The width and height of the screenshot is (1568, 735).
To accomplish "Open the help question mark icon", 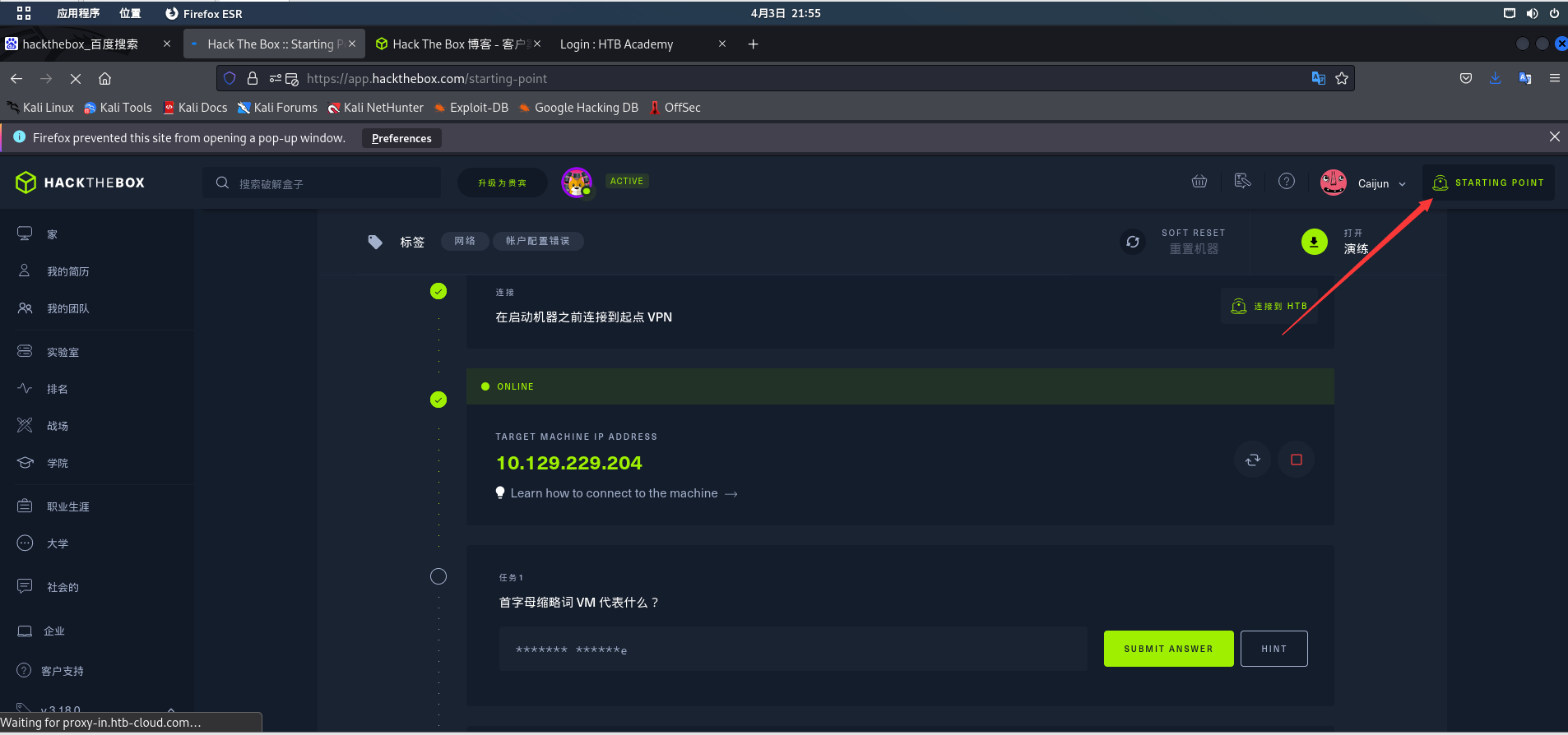I will coord(1287,181).
